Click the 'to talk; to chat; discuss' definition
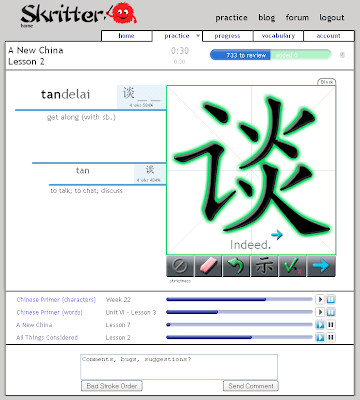Screen dimensions: 360x400 click(x=86, y=191)
